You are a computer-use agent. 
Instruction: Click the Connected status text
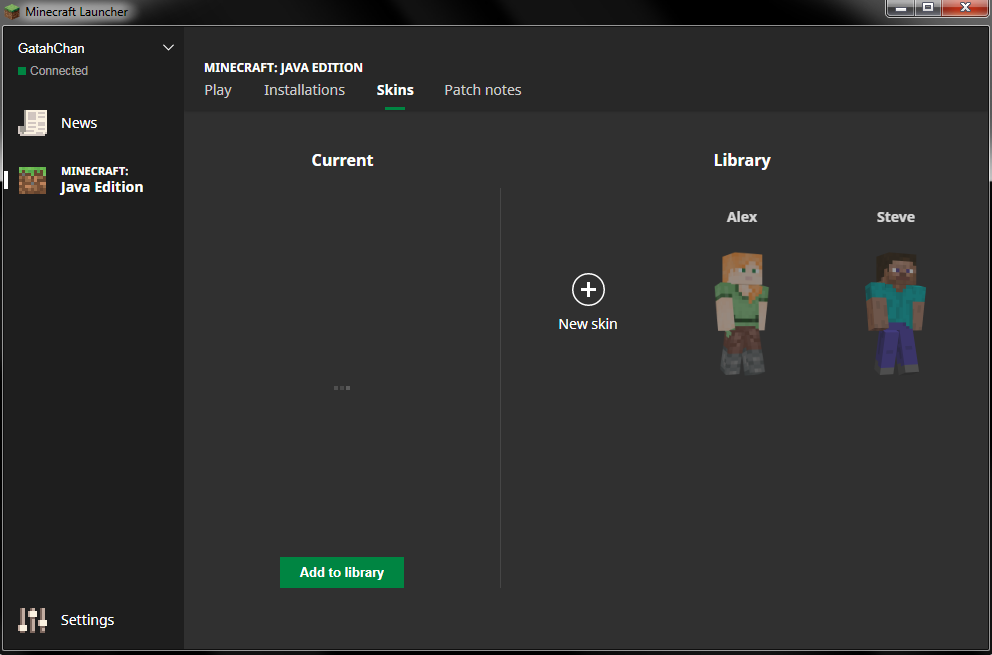[x=59, y=71]
